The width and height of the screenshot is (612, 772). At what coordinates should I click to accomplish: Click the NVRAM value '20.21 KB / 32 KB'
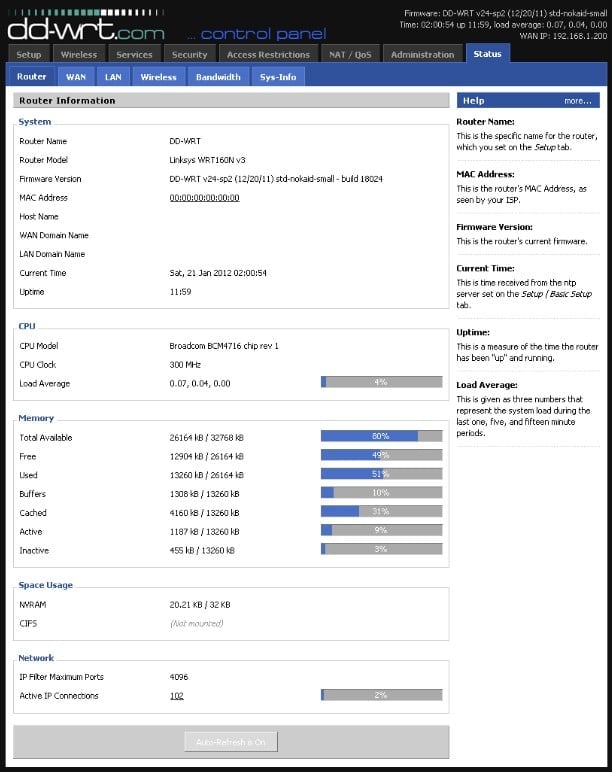[200, 605]
